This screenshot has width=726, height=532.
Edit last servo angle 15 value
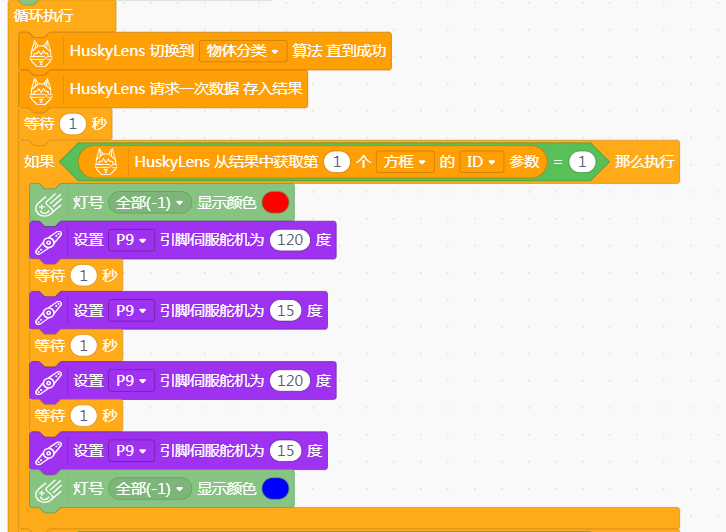point(286,451)
